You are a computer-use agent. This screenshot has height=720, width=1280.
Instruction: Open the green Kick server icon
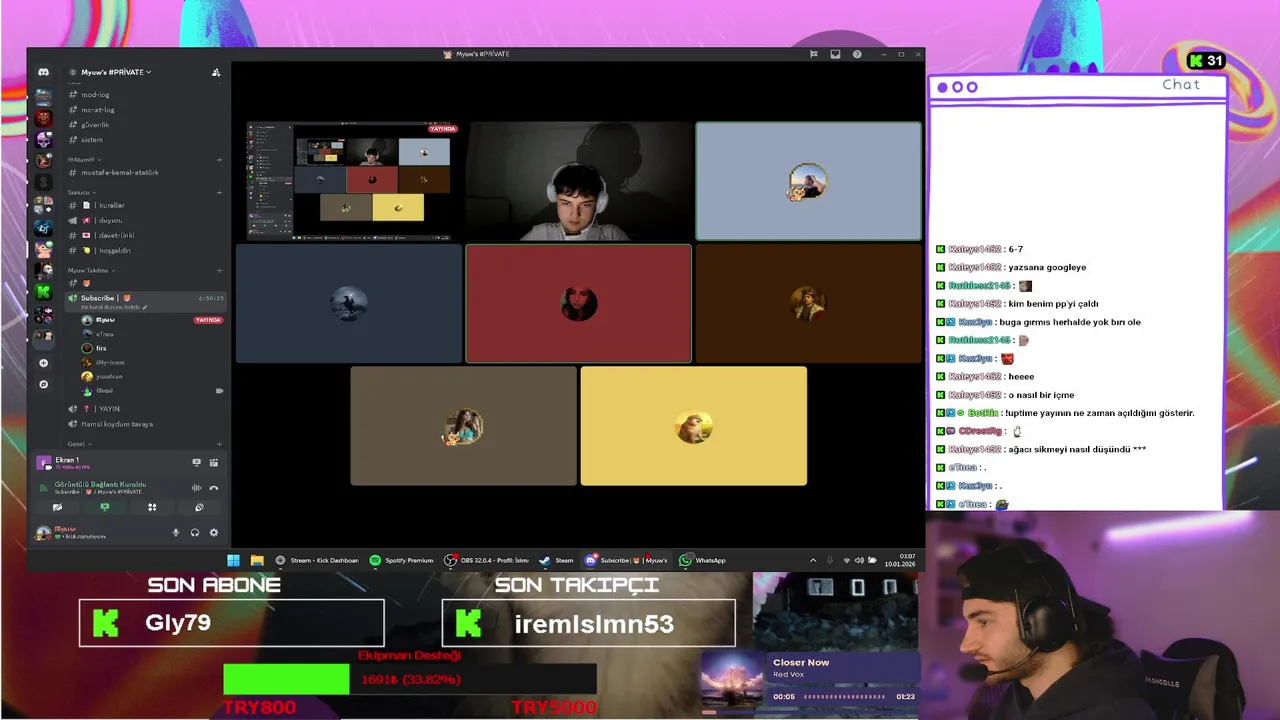[43, 291]
